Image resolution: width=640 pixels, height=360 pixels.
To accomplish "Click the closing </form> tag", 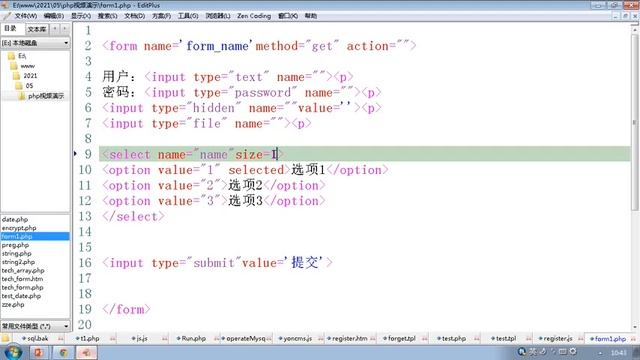I will point(126,309).
